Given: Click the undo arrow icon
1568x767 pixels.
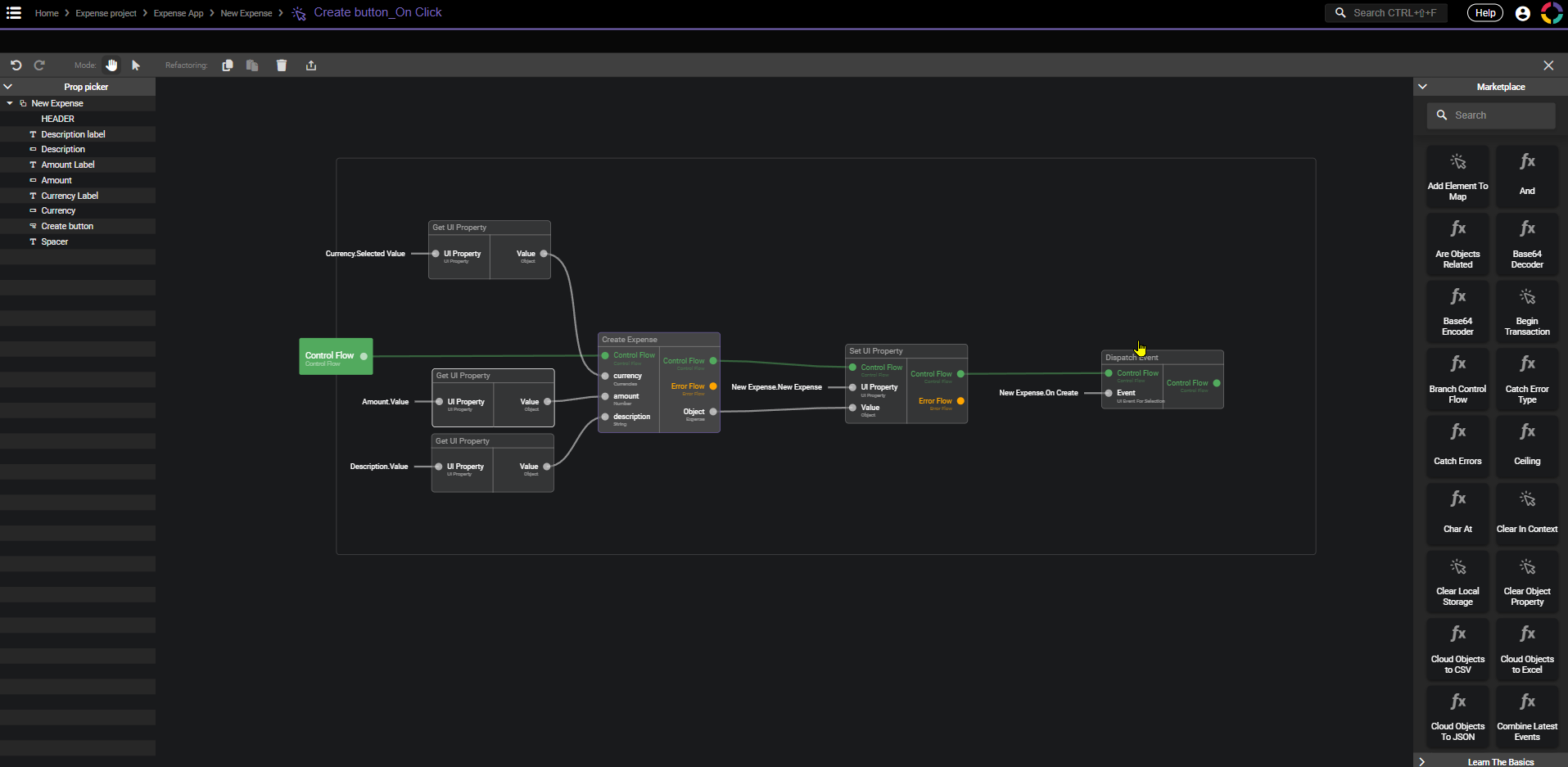Looking at the screenshot, I should 15,65.
